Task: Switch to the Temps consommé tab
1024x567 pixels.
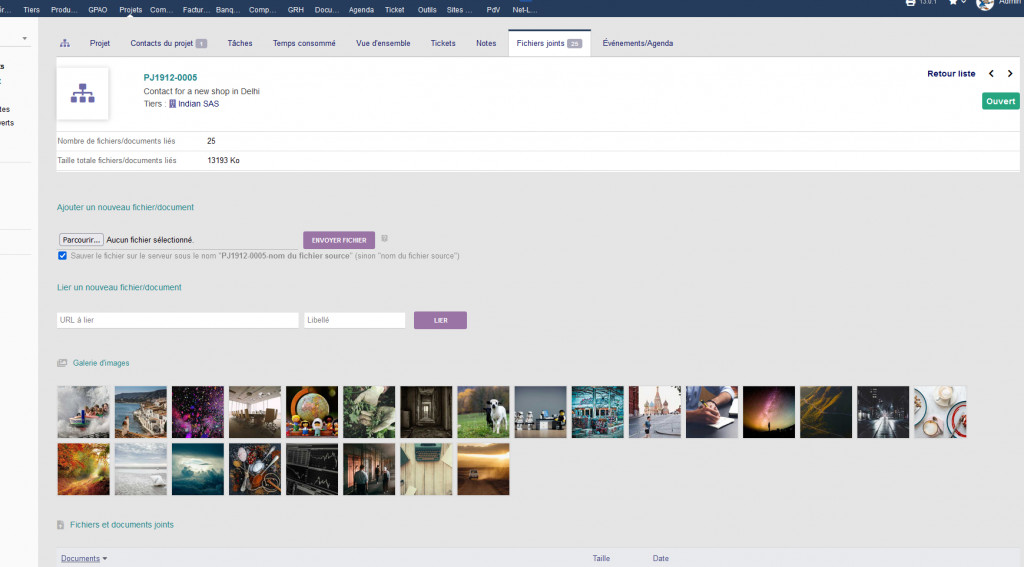Action: point(304,43)
